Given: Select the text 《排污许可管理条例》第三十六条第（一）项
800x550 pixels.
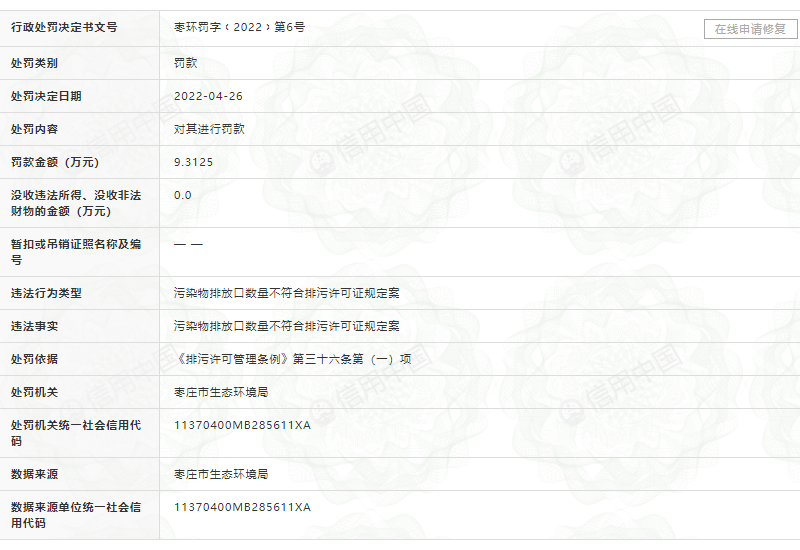Looking at the screenshot, I should click(293, 359).
